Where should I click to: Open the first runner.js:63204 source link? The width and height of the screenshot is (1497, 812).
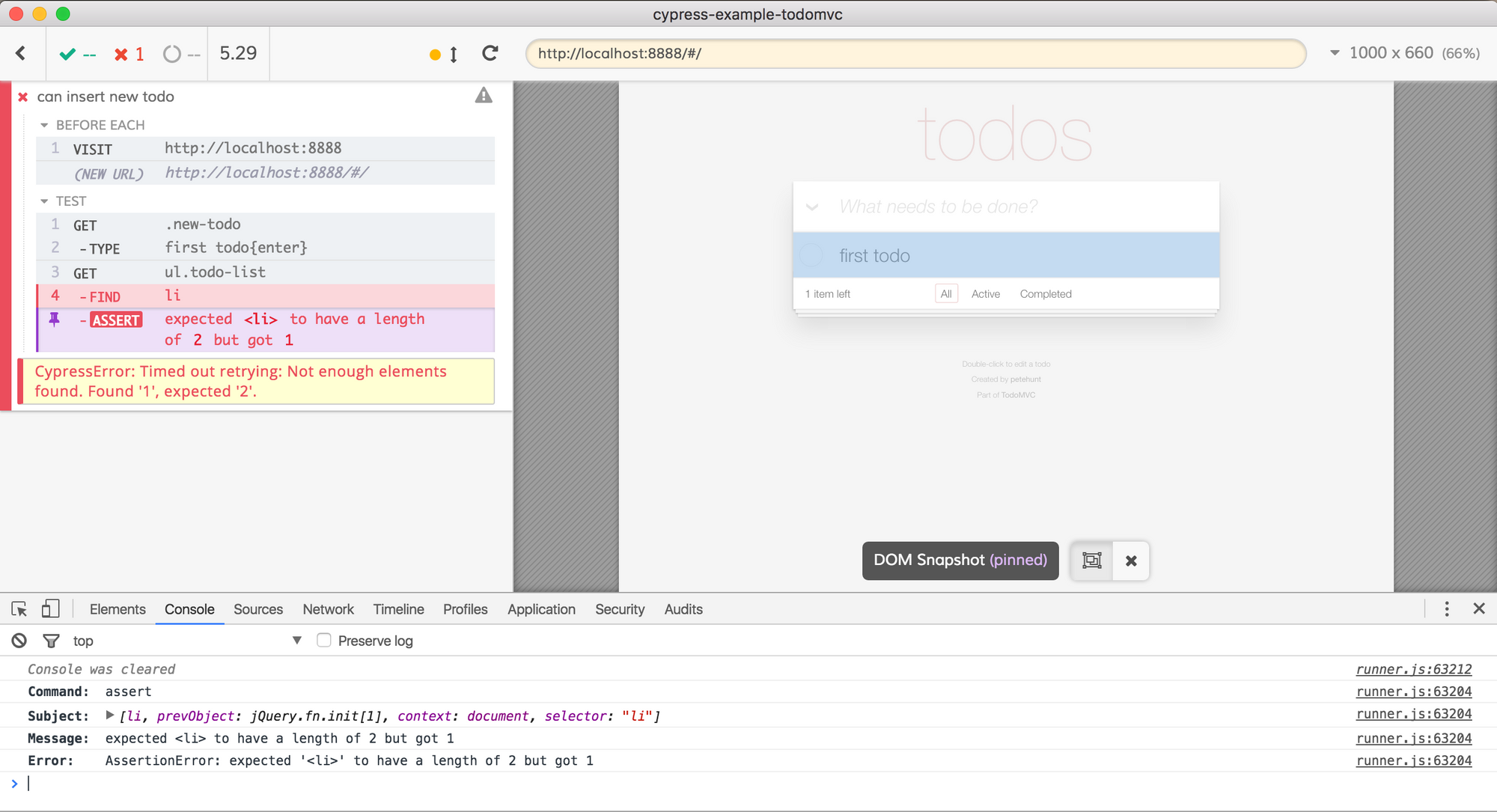pyautogui.click(x=1413, y=692)
